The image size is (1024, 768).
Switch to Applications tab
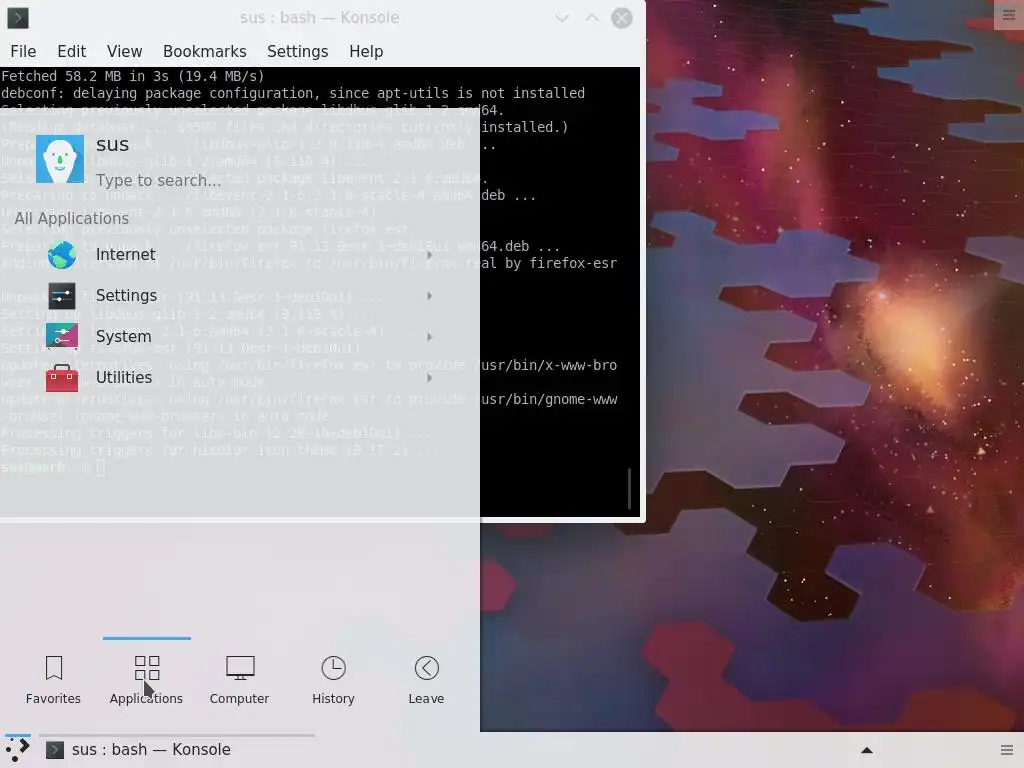pyautogui.click(x=147, y=680)
